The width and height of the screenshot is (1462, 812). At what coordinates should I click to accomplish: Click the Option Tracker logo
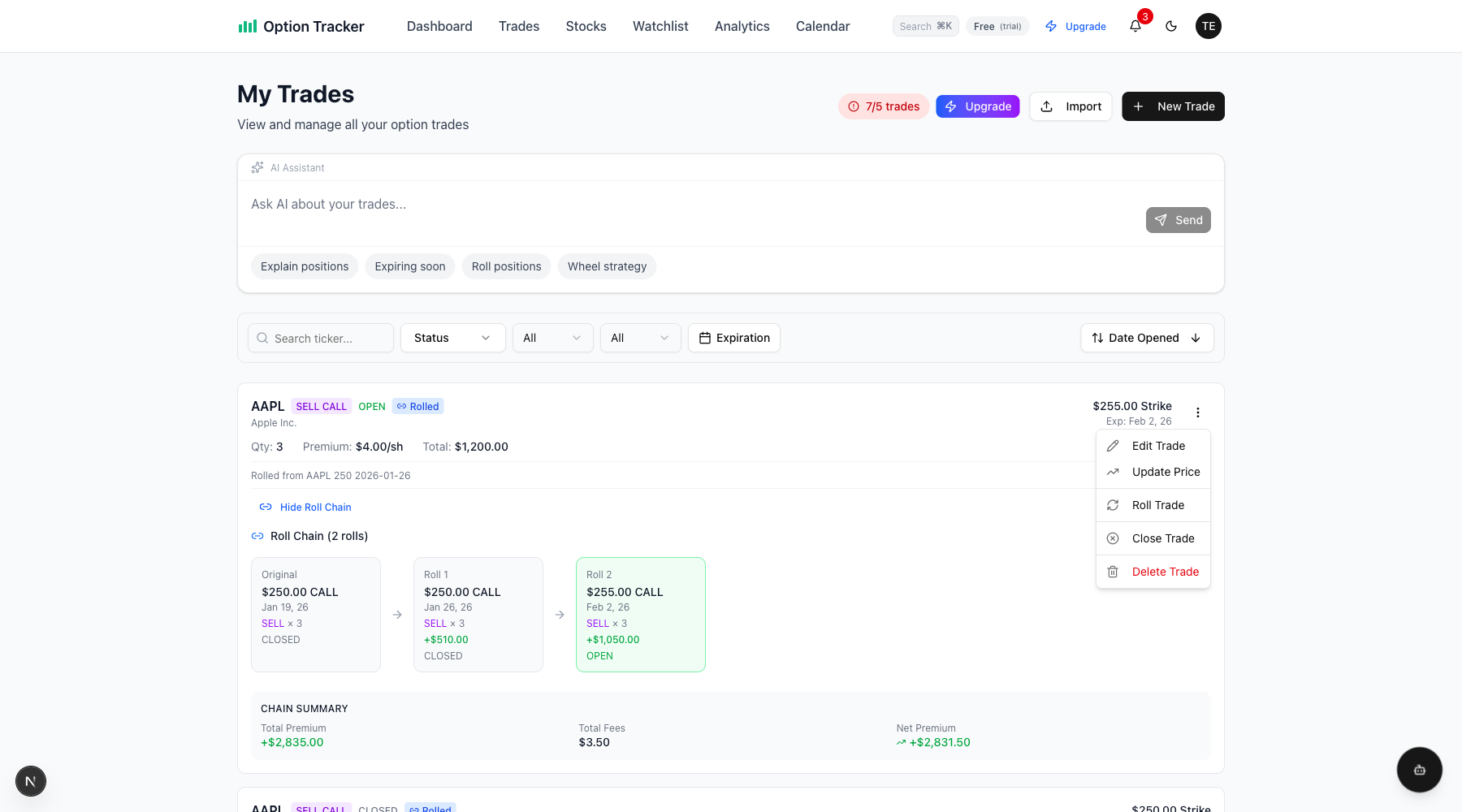[301, 26]
